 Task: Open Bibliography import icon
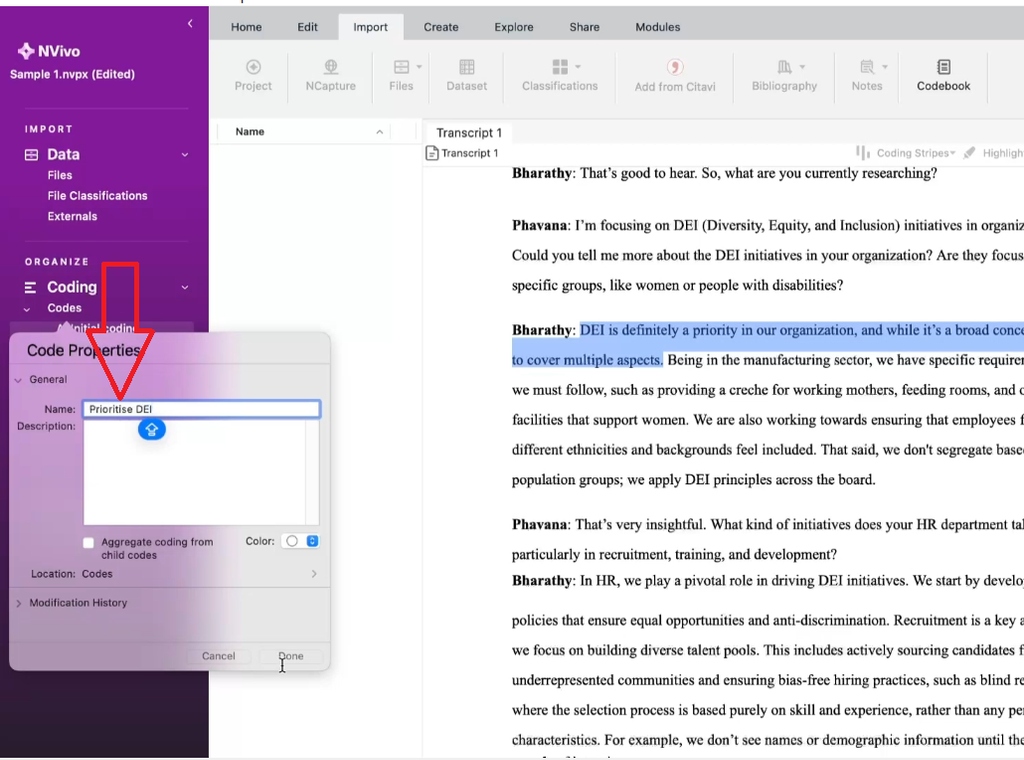[784, 67]
